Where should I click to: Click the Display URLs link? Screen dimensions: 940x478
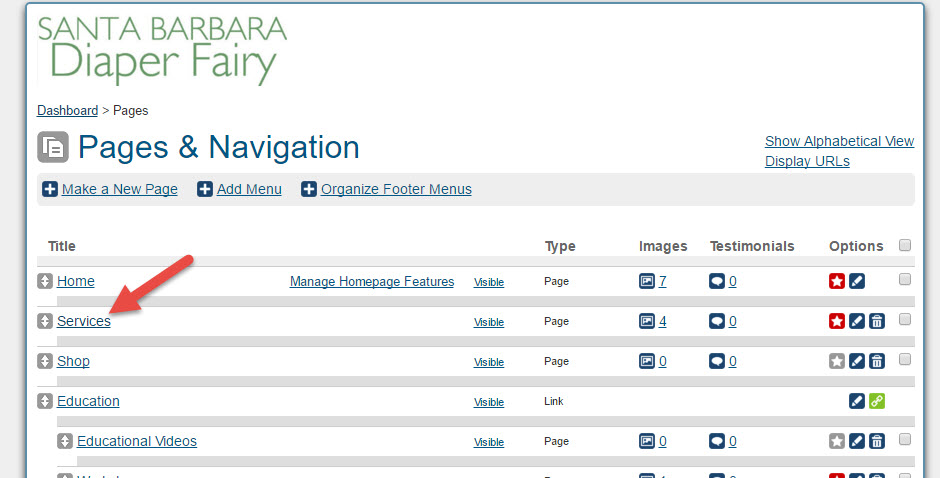click(807, 161)
